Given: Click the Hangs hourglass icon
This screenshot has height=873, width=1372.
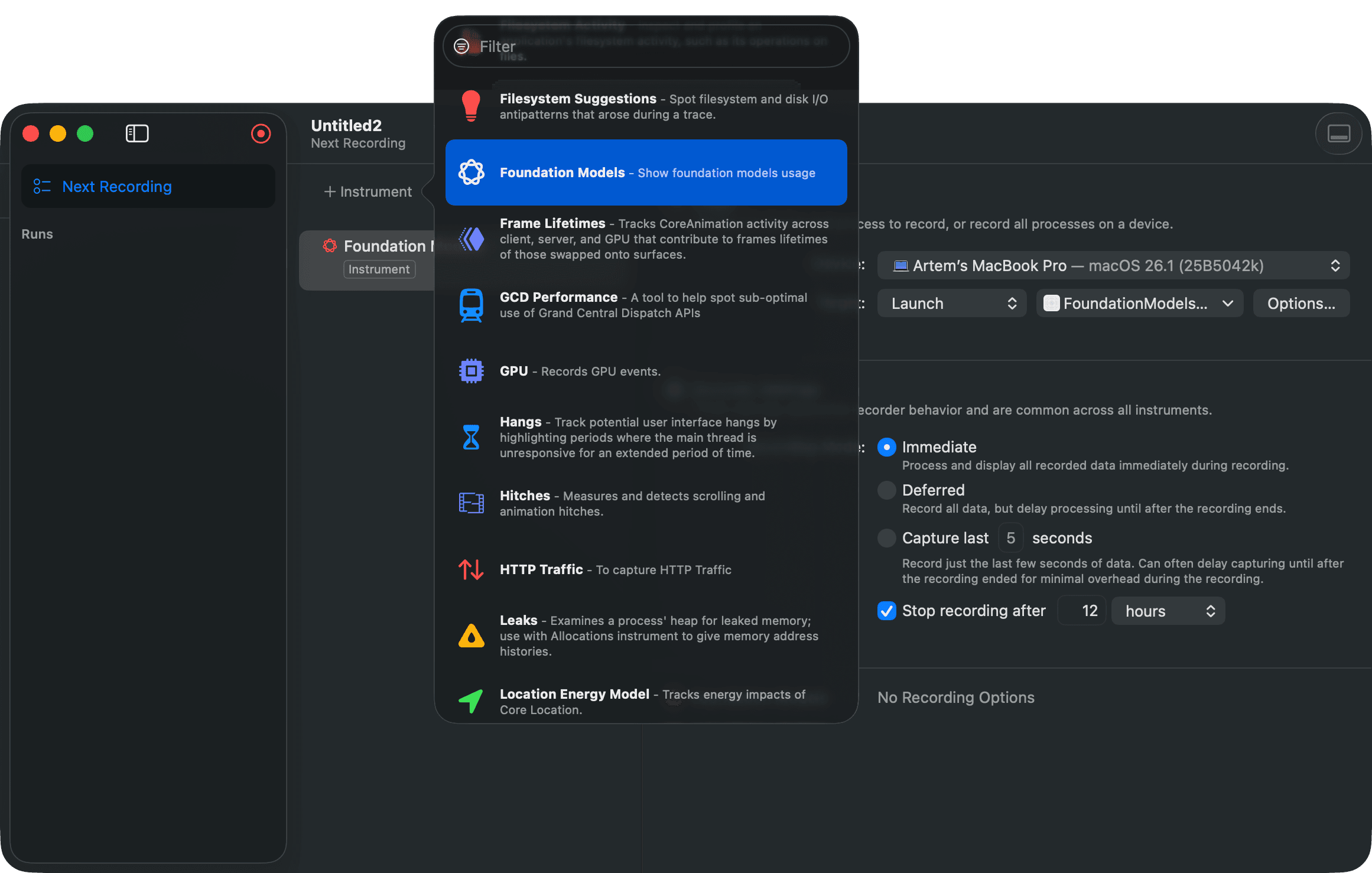Looking at the screenshot, I should coord(471,437).
